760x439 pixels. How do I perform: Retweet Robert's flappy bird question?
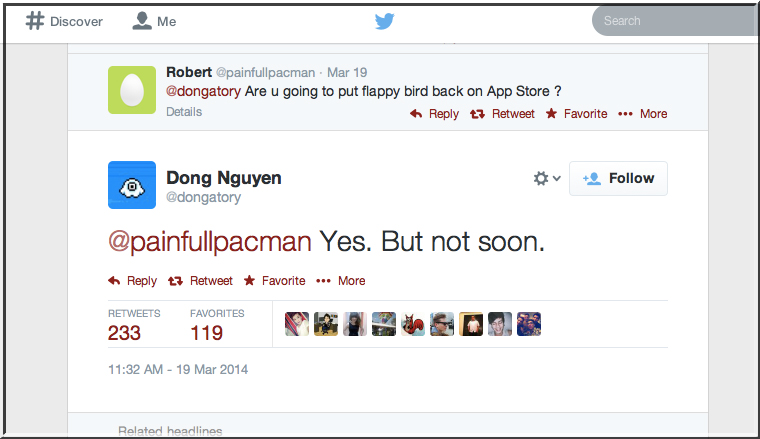502,114
